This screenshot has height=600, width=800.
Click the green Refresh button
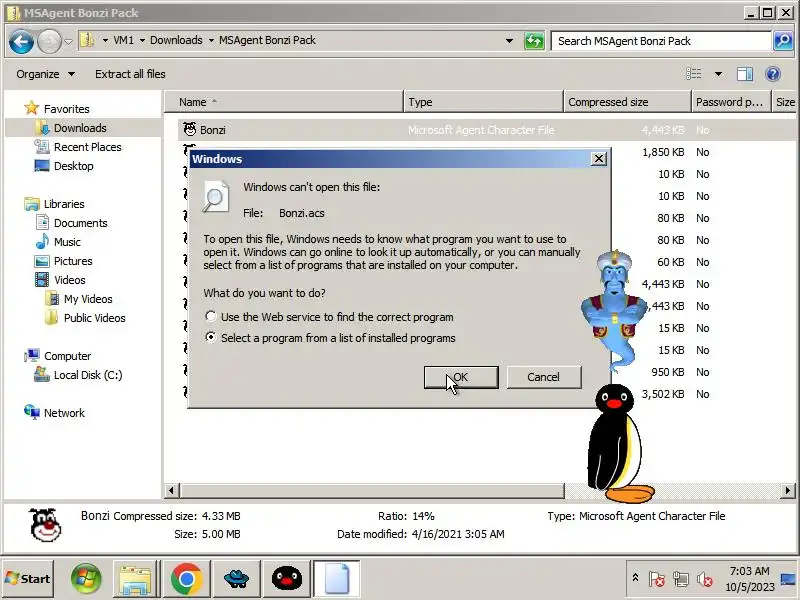[534, 41]
